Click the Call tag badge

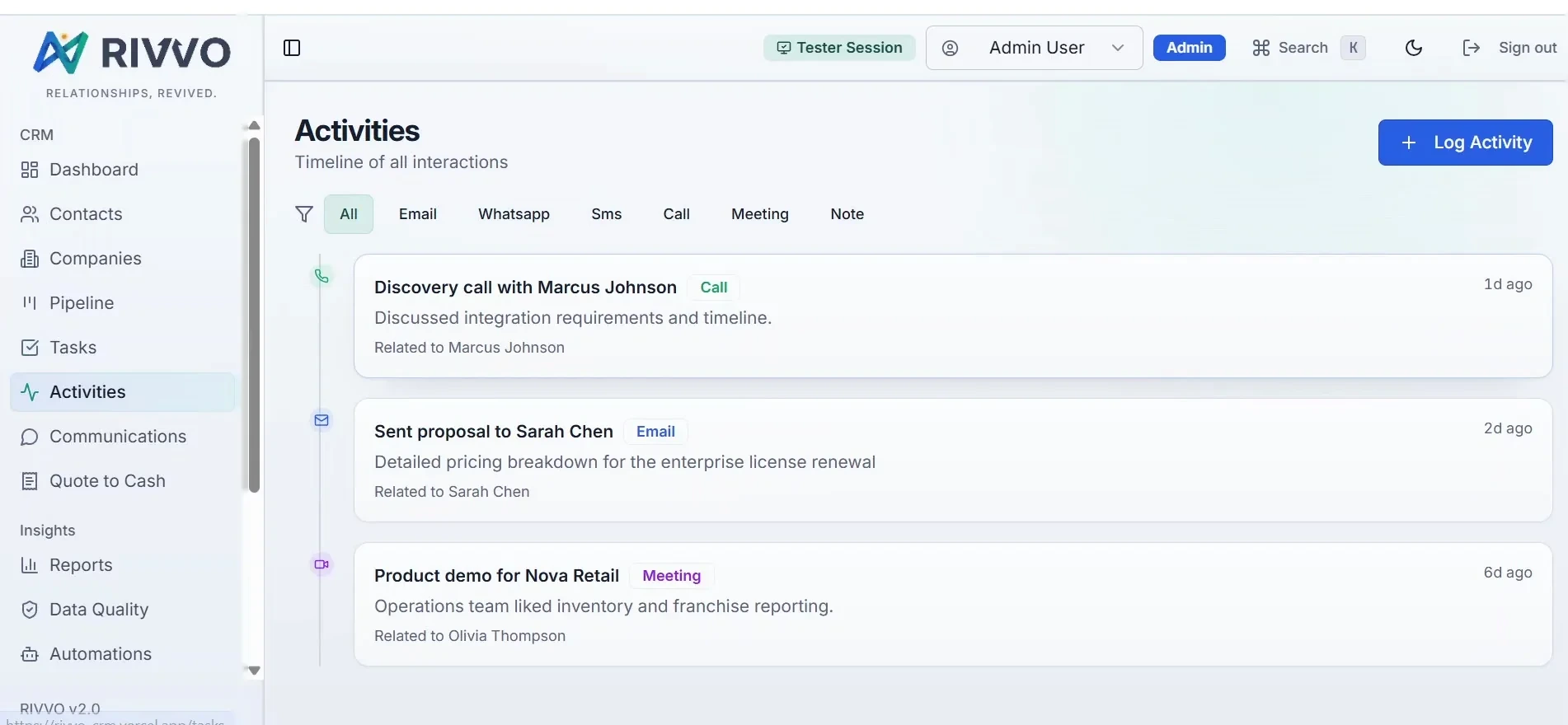pos(714,288)
